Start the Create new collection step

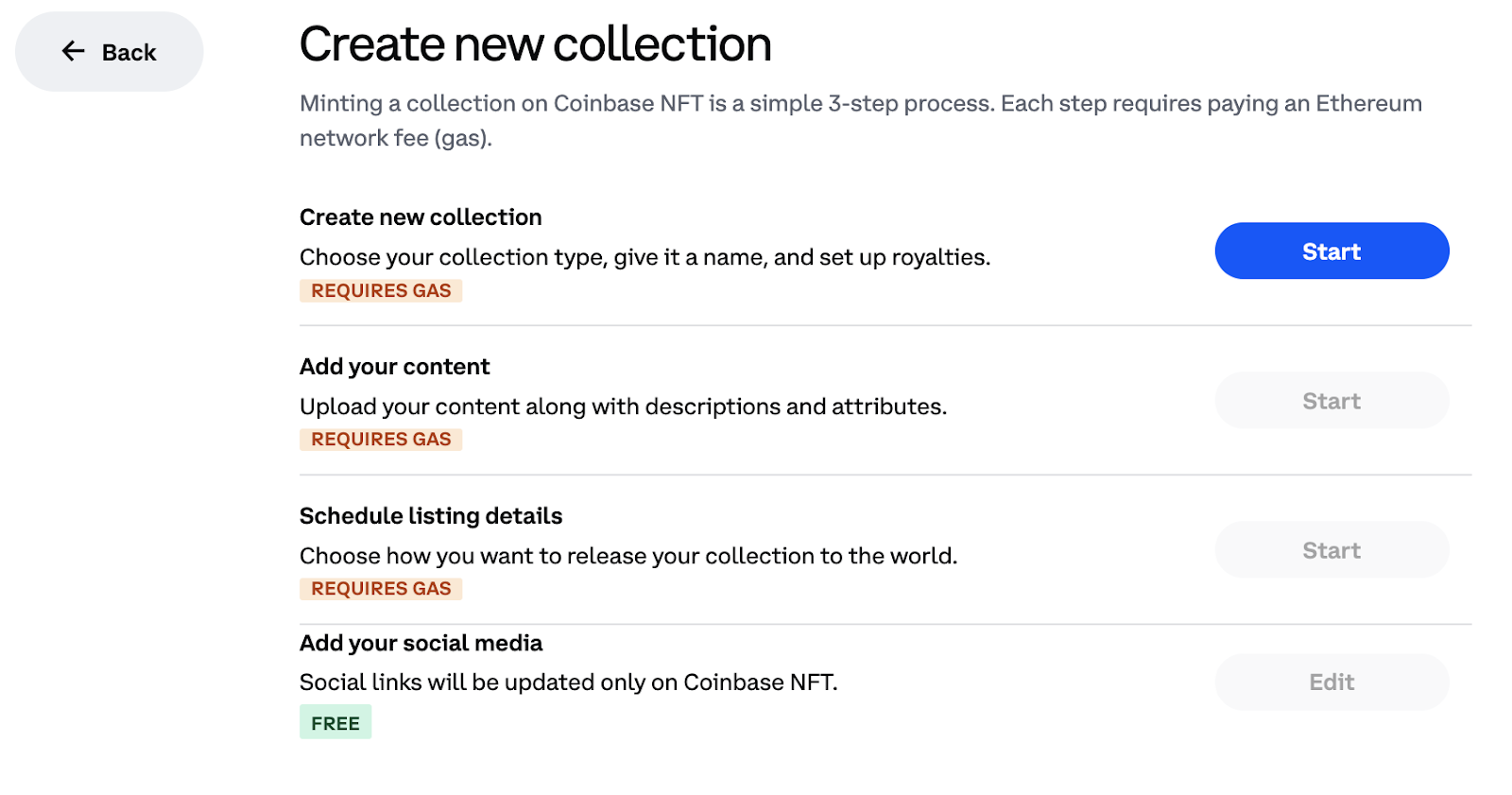(x=1332, y=251)
